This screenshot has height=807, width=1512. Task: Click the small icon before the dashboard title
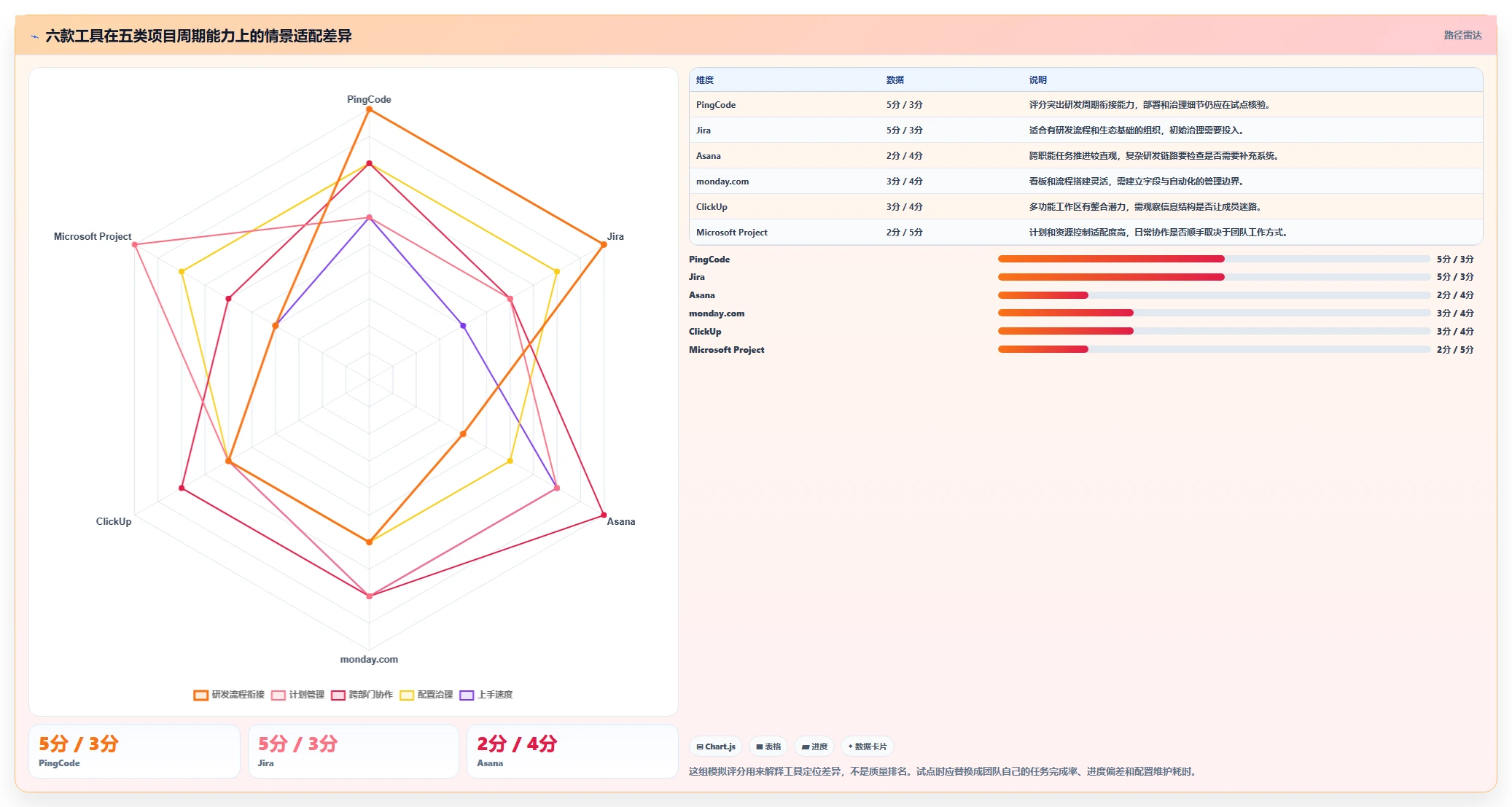tap(34, 36)
